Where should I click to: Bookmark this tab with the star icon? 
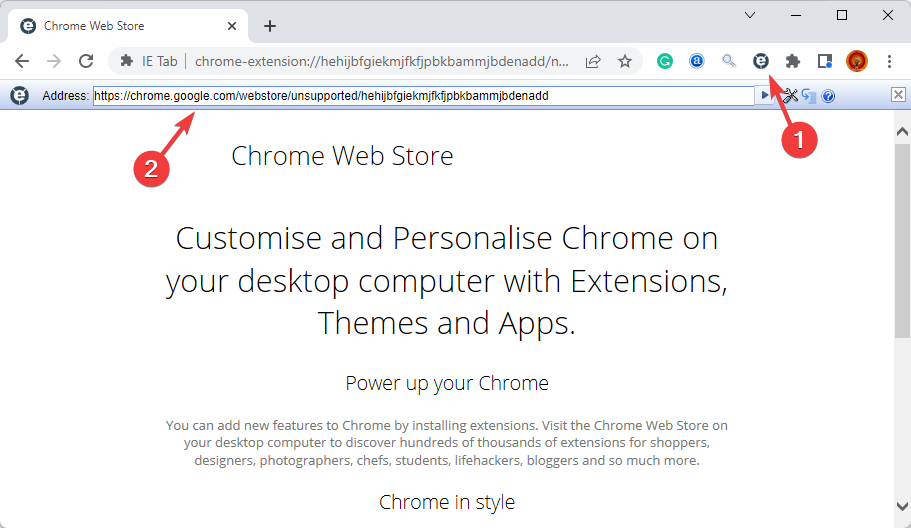[625, 61]
